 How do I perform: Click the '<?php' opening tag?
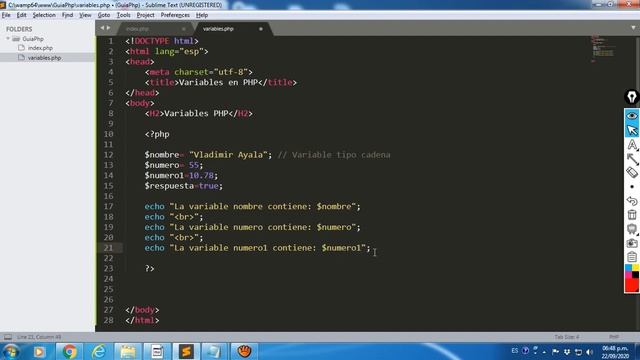157,134
